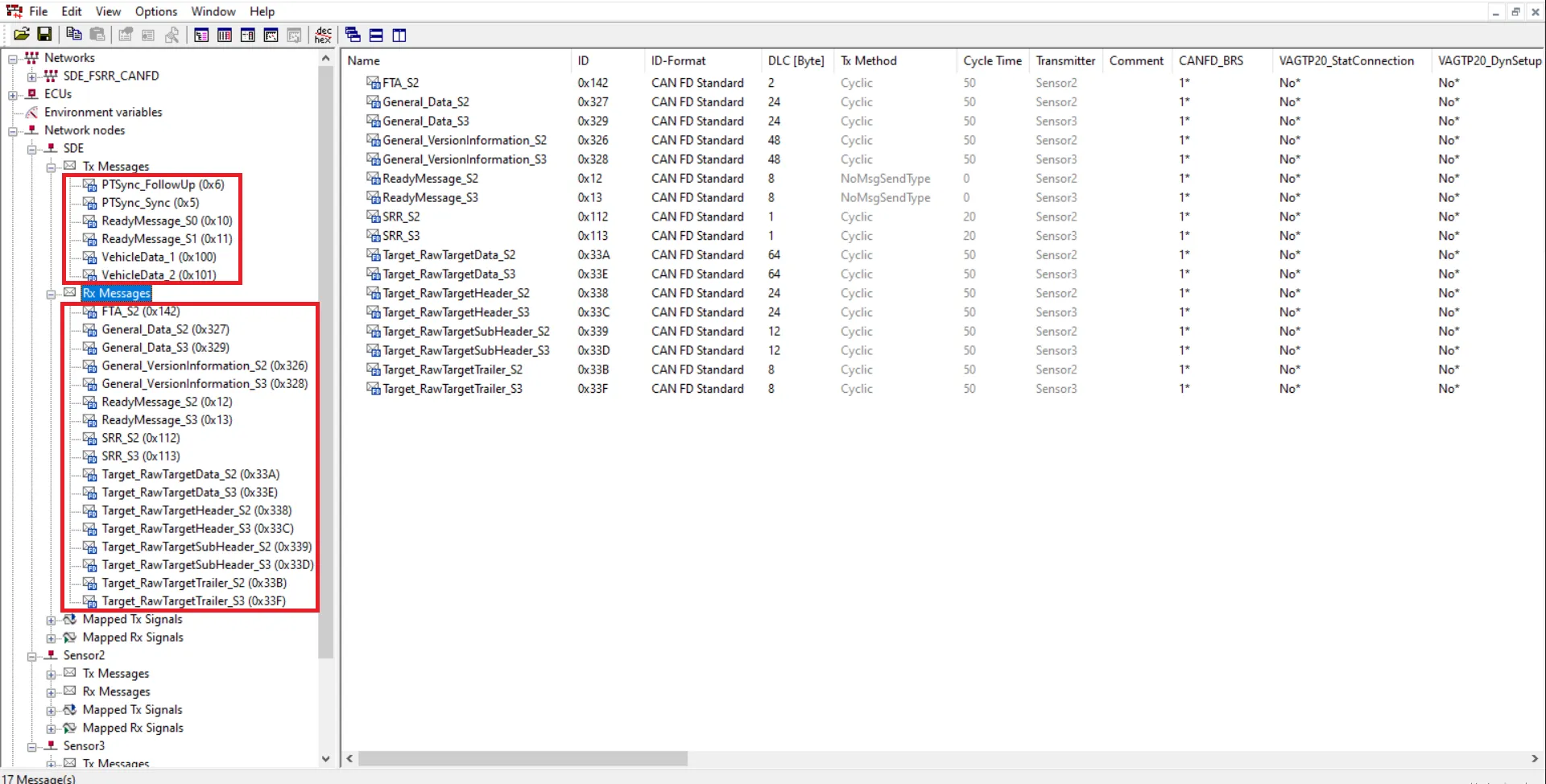Click the Tile windows horizontally icon
Viewport: 1546px width, 784px height.
[x=376, y=35]
